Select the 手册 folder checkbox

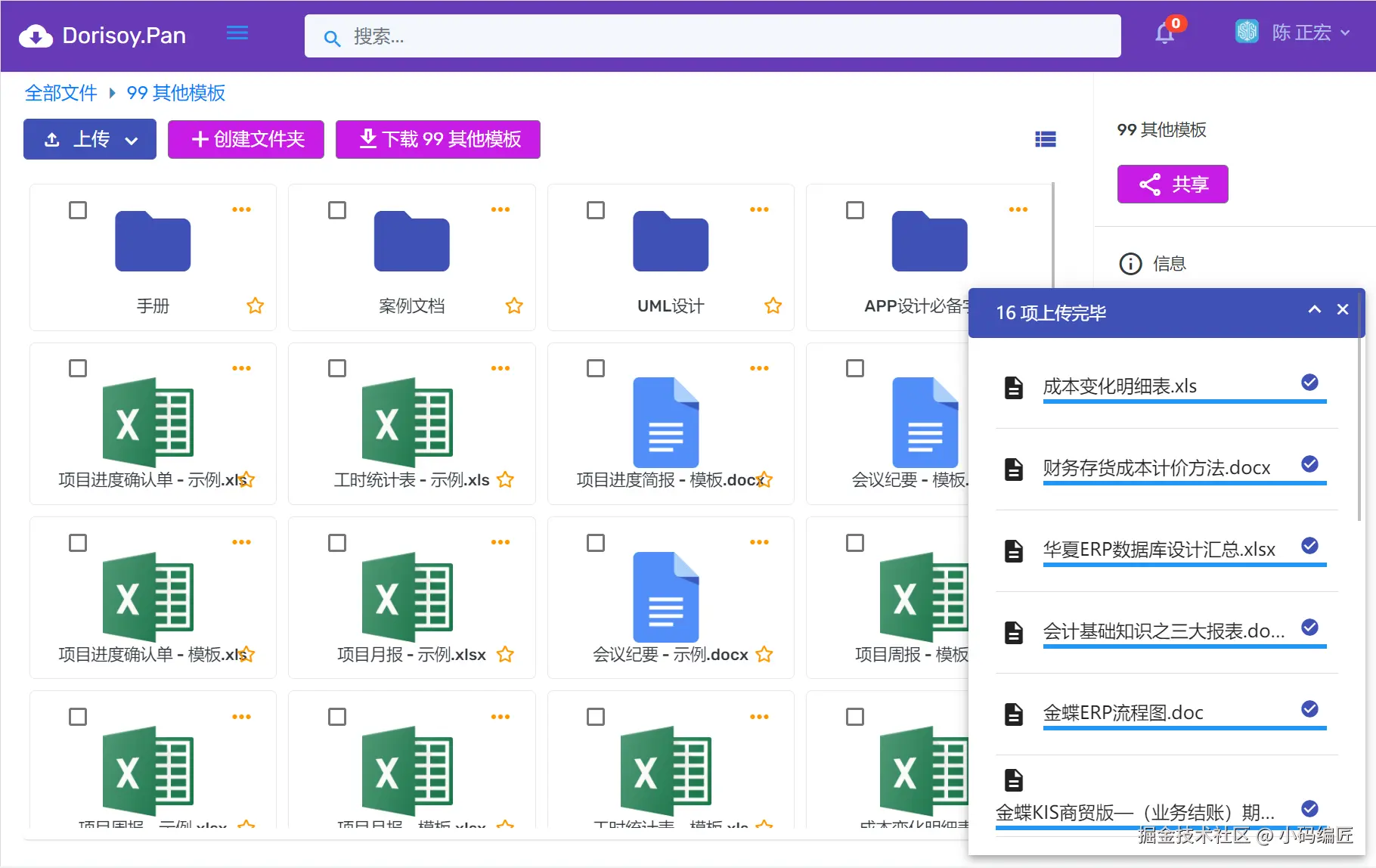click(78, 210)
